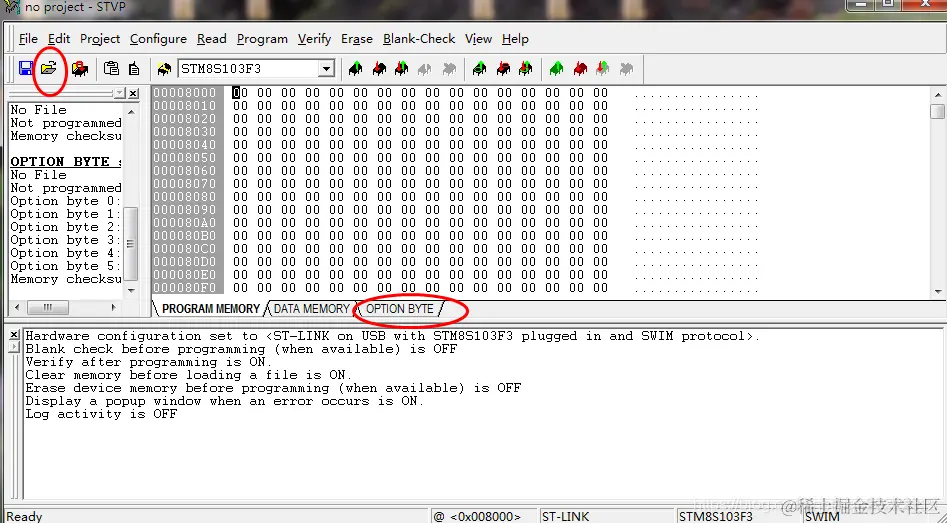947x523 pixels.
Task: Program active sectors using second-group red chip icon
Action: pos(503,69)
